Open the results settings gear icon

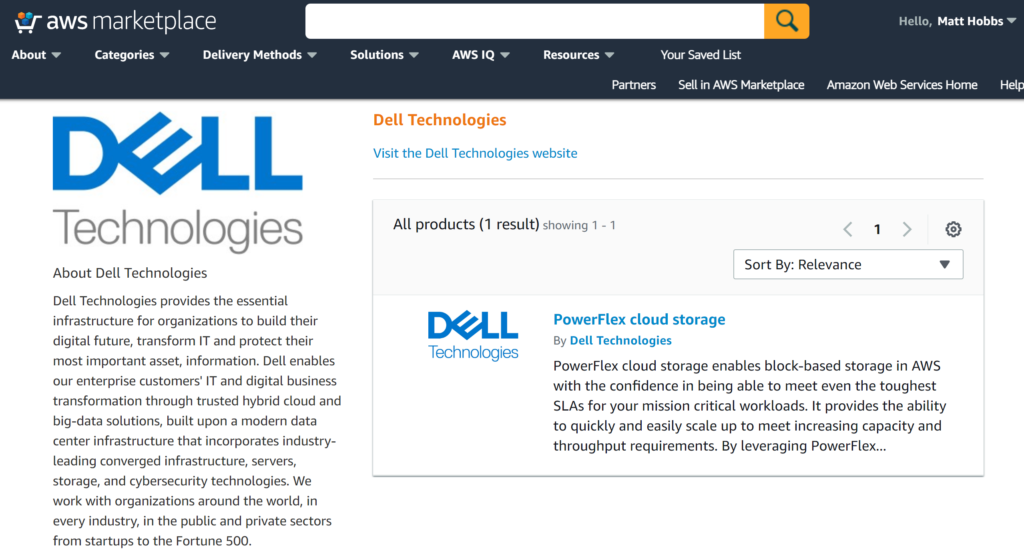[x=953, y=229]
